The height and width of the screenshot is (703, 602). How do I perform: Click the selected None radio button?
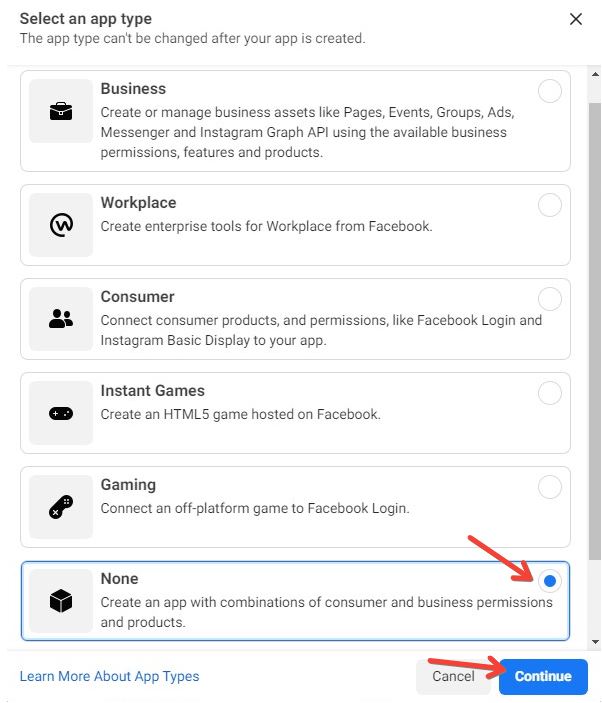pos(550,581)
